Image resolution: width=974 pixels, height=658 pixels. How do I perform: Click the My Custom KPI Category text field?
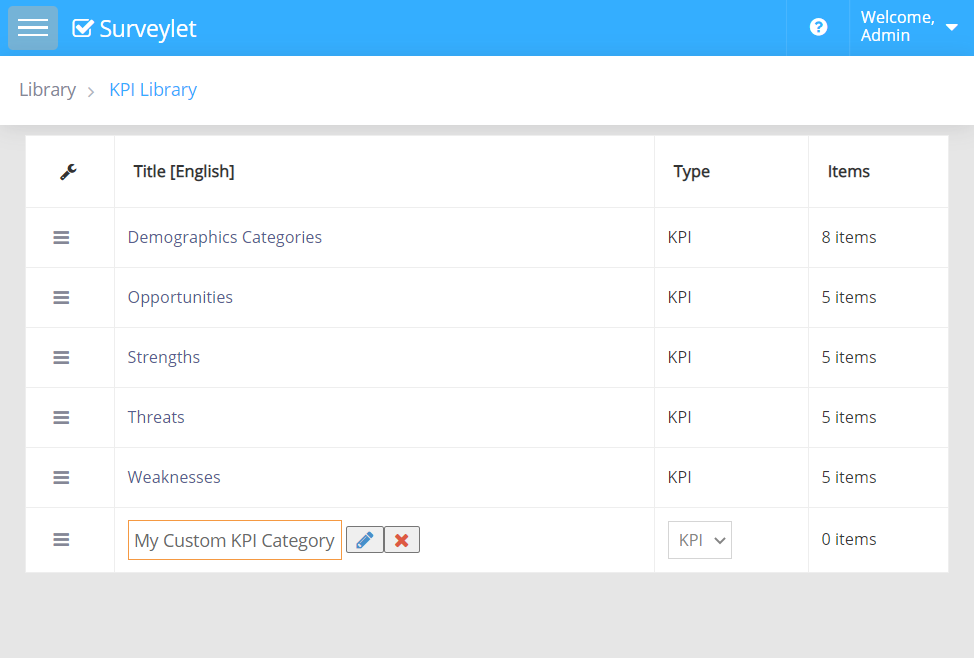point(235,540)
